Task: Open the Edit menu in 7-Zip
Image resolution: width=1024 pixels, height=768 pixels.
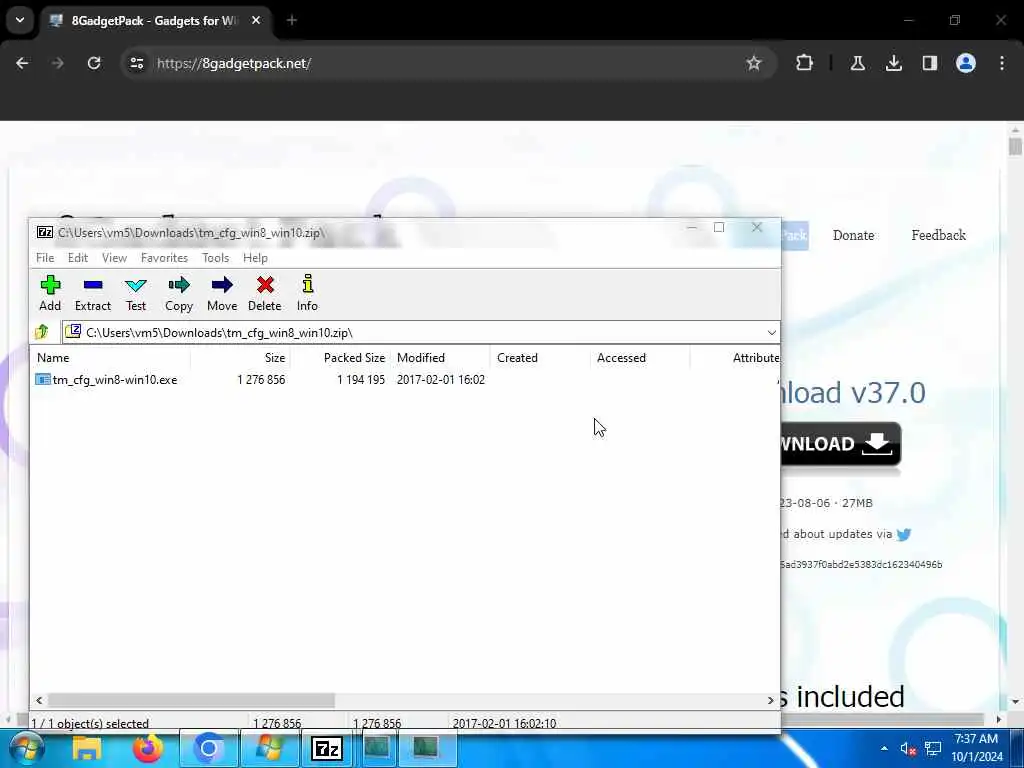Action: tap(78, 258)
